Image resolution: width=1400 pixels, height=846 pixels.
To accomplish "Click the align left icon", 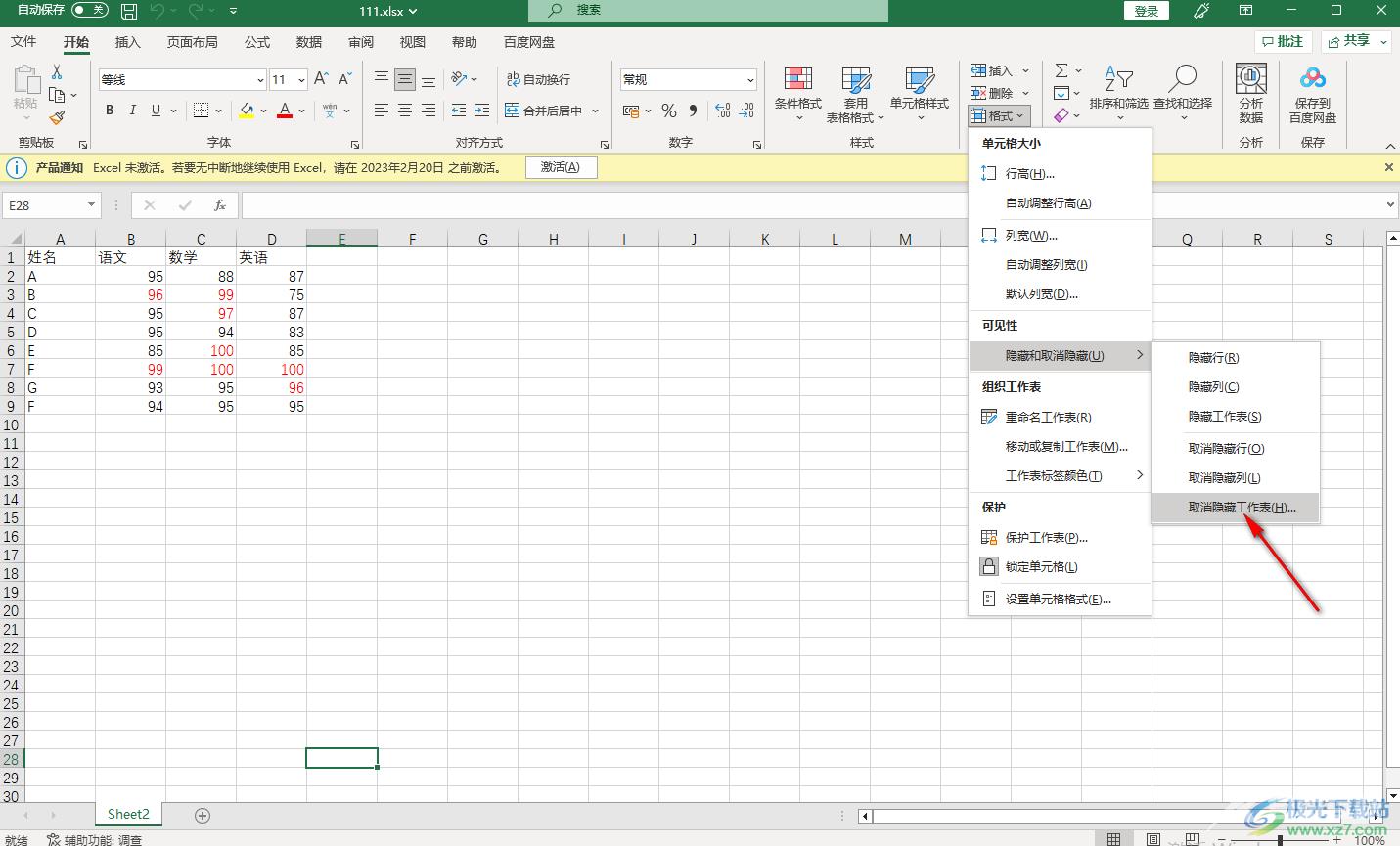I will click(382, 111).
